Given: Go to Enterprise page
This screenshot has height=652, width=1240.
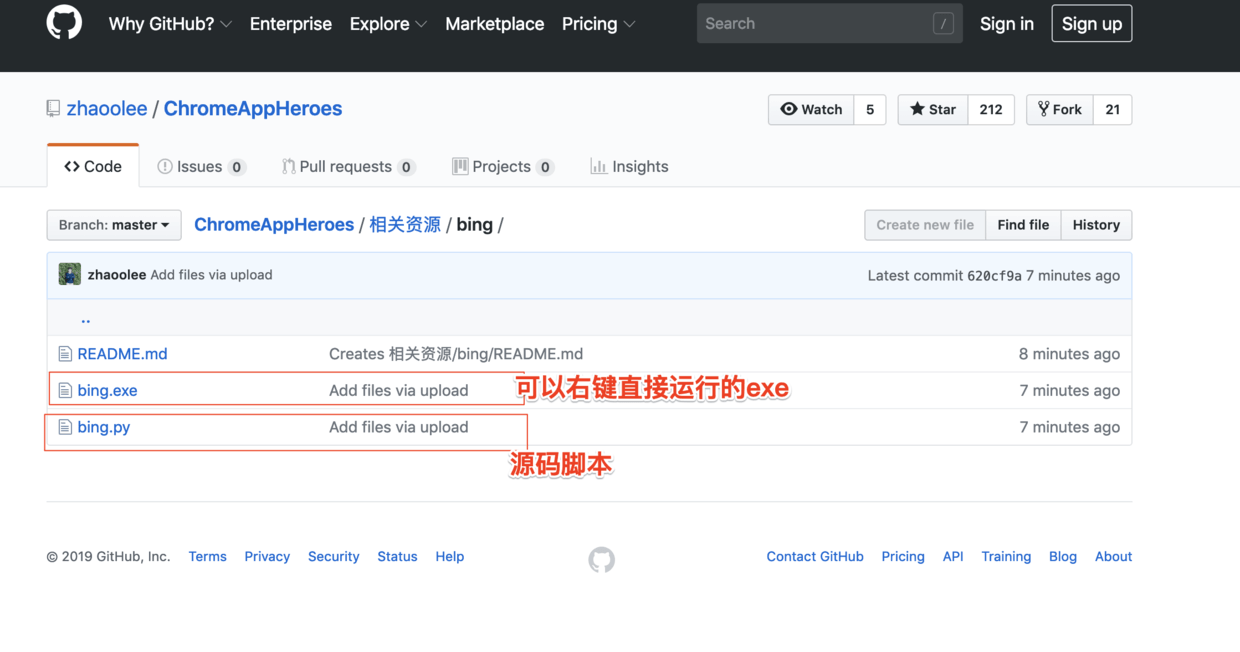Looking at the screenshot, I should [x=290, y=24].
